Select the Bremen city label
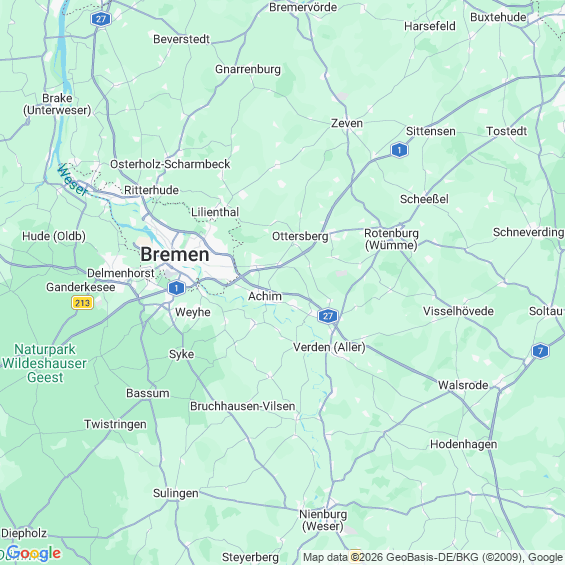This screenshot has width=565, height=565. point(175,254)
